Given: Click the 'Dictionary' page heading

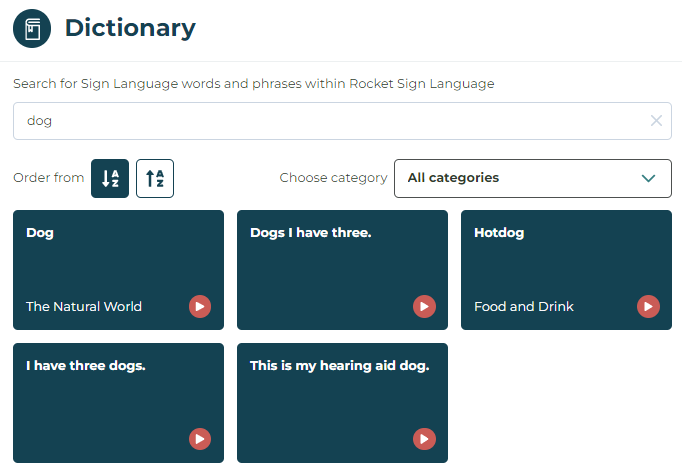Looking at the screenshot, I should tap(130, 28).
